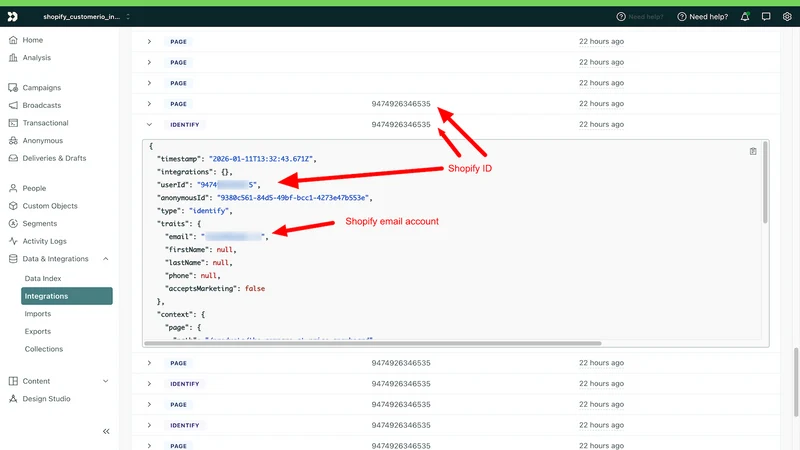
Task: Click the acceptsMarketing false value
Action: (x=255, y=289)
